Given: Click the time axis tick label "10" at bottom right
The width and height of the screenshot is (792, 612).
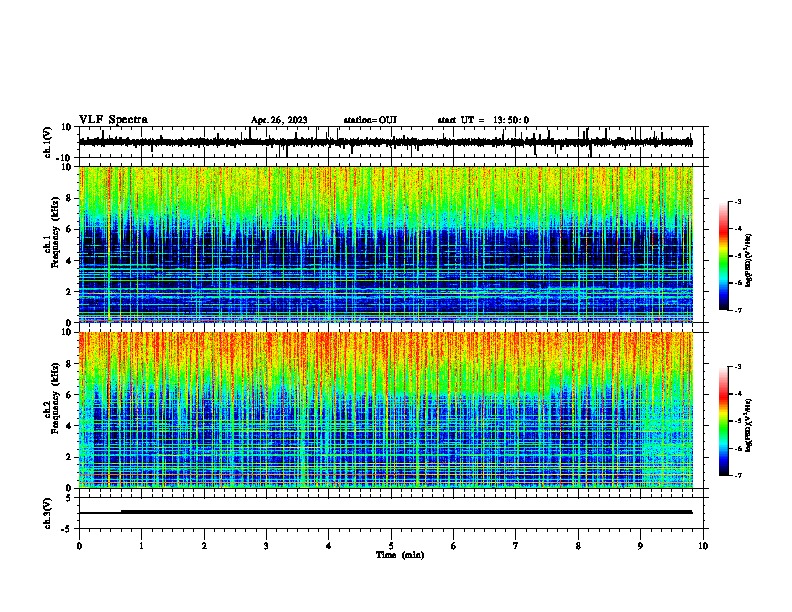Looking at the screenshot, I should pos(703,546).
